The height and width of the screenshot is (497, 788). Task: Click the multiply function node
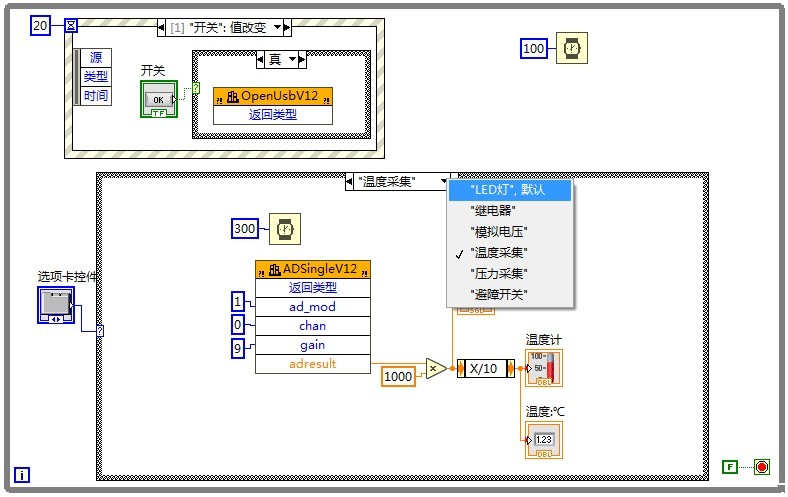coord(436,368)
